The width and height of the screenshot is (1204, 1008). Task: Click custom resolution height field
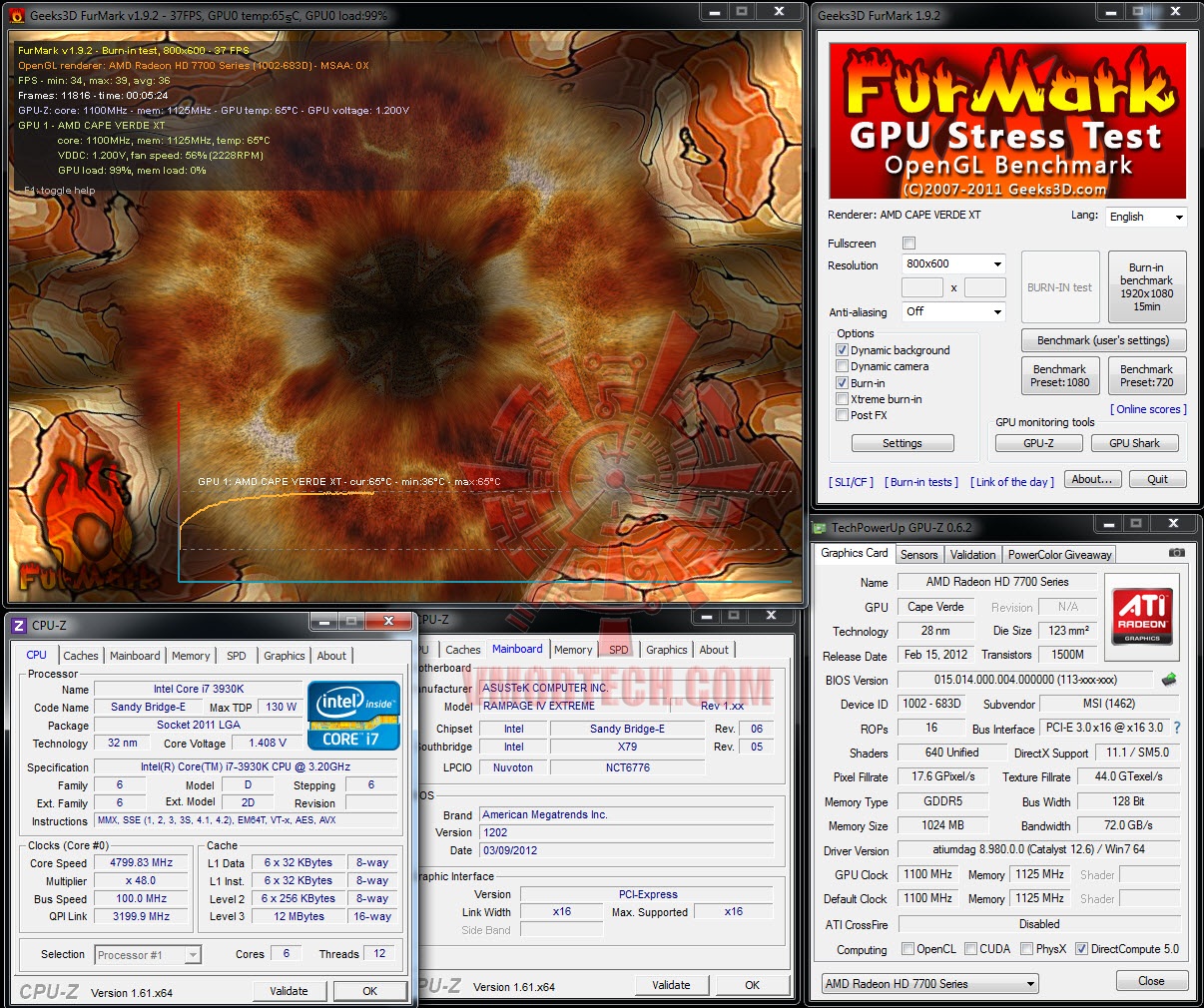pyautogui.click(x=984, y=287)
